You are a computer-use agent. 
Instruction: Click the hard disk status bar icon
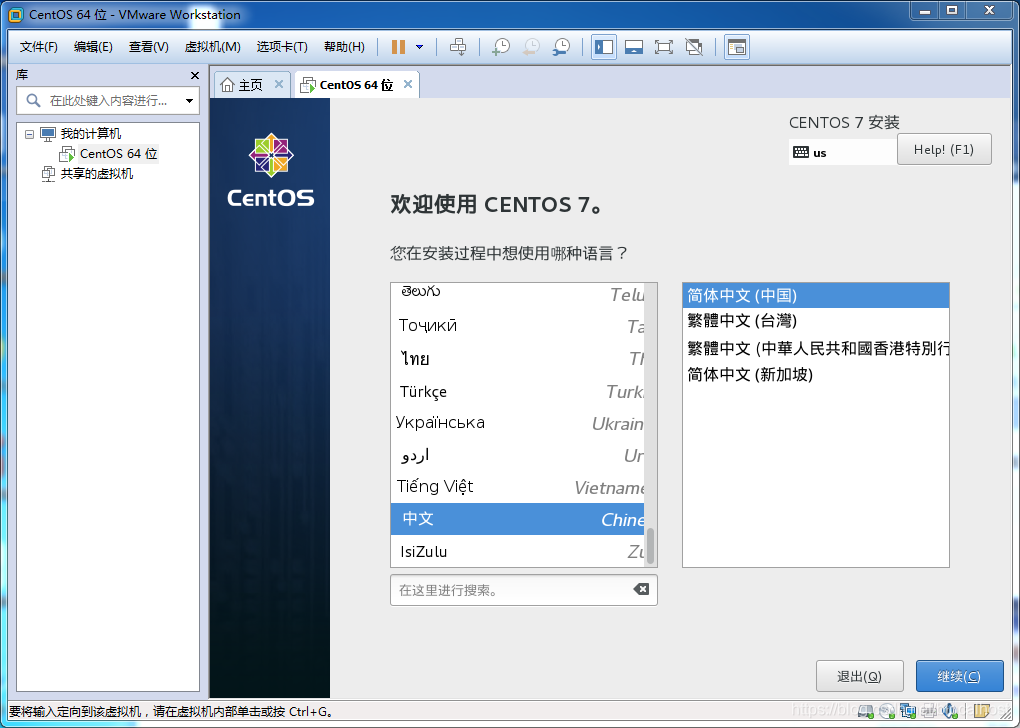click(x=866, y=711)
